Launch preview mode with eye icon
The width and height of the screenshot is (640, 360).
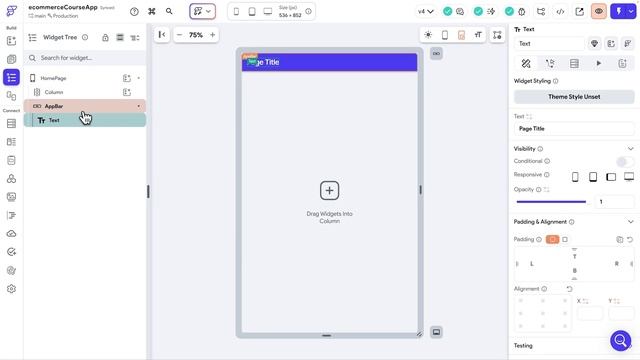[599, 11]
